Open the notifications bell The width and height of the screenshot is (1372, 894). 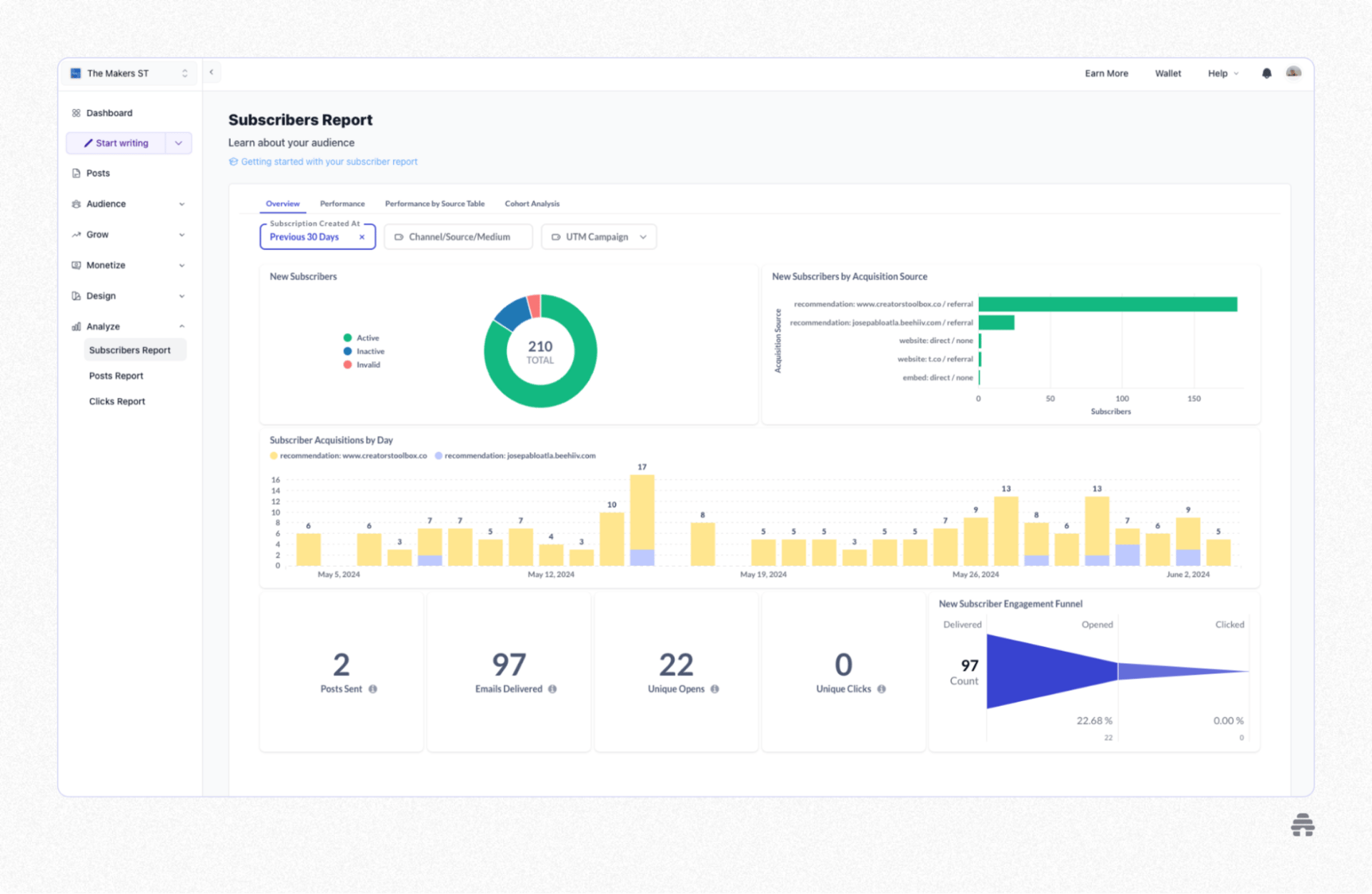coord(1266,73)
